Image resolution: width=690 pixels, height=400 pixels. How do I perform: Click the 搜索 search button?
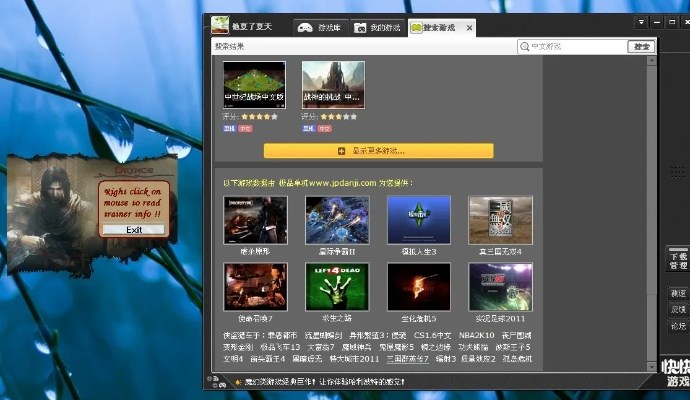click(x=641, y=46)
